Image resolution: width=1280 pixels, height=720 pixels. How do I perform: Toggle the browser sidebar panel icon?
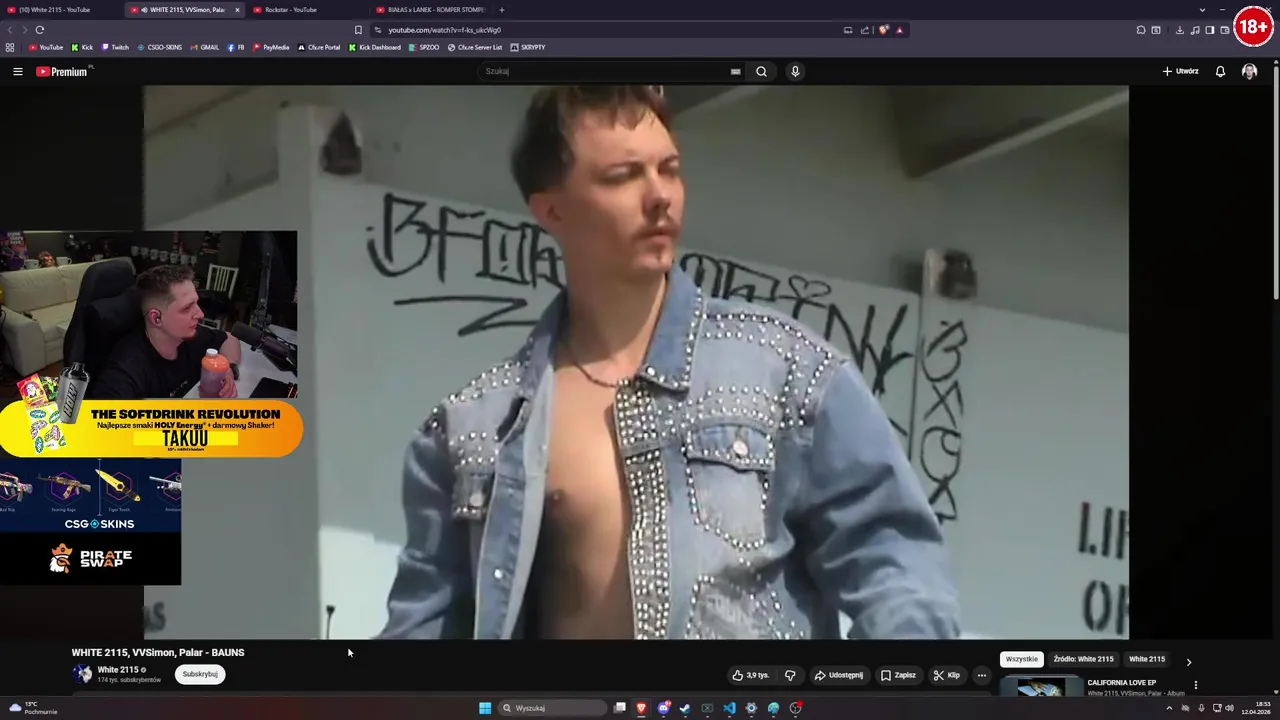pyautogui.click(x=1209, y=30)
